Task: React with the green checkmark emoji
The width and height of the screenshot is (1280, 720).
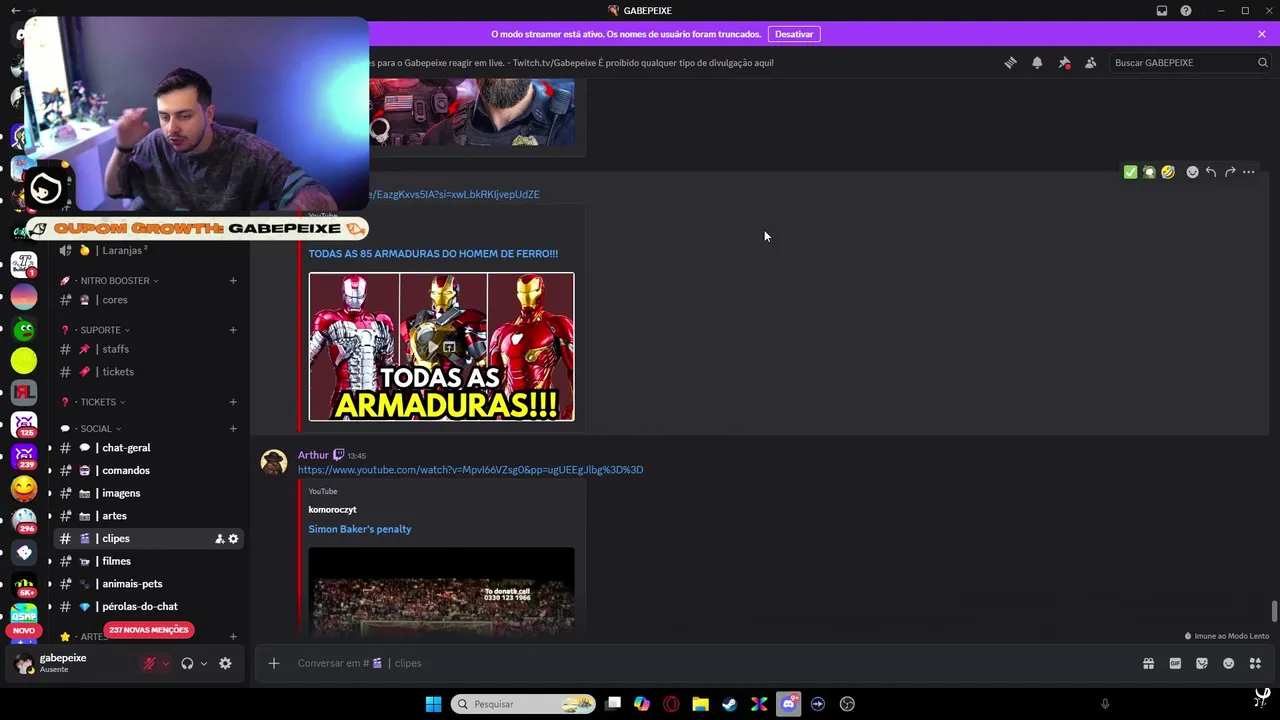Action: pos(1130,172)
